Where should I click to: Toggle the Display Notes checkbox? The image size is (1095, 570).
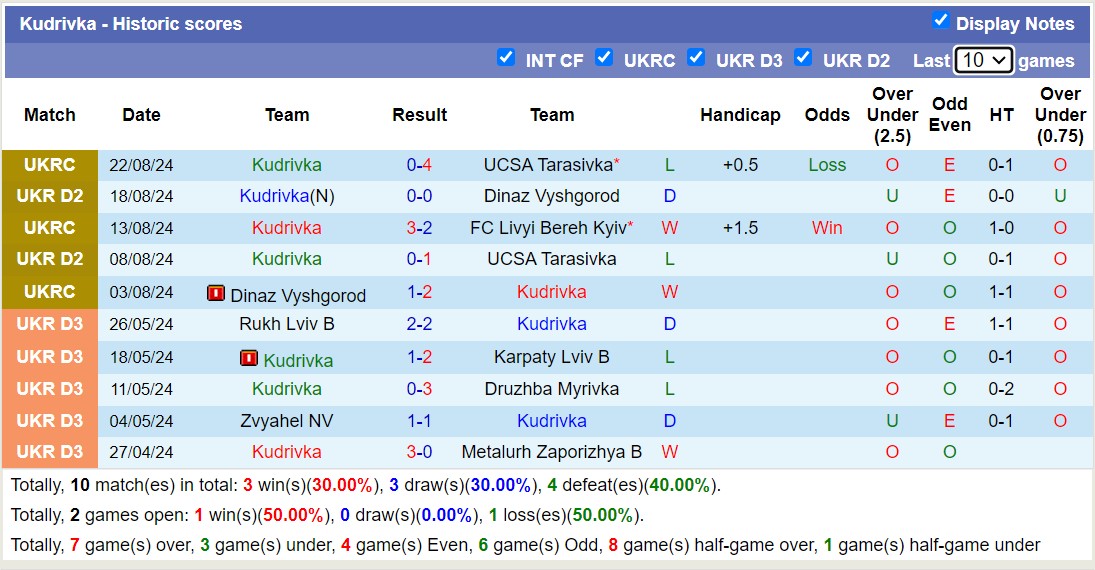[940, 21]
